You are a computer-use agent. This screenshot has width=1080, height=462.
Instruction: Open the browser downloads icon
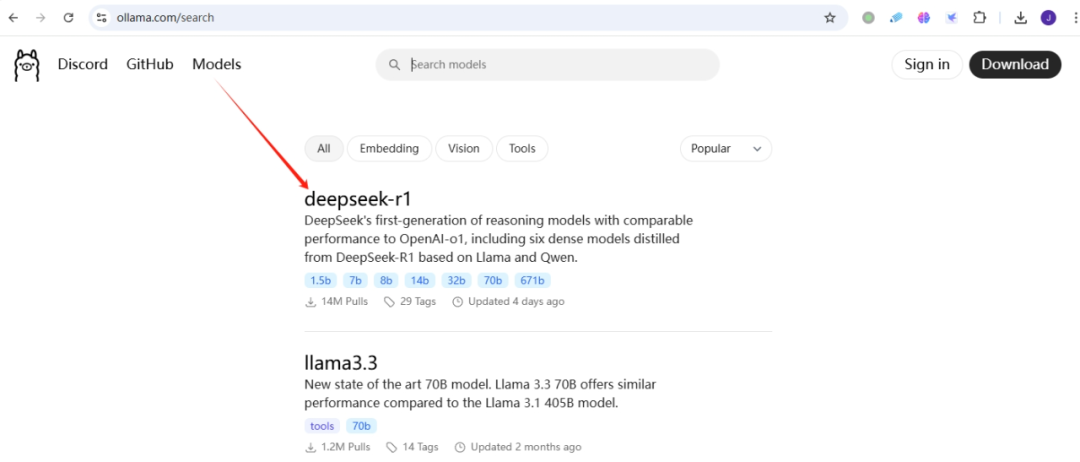[1021, 17]
